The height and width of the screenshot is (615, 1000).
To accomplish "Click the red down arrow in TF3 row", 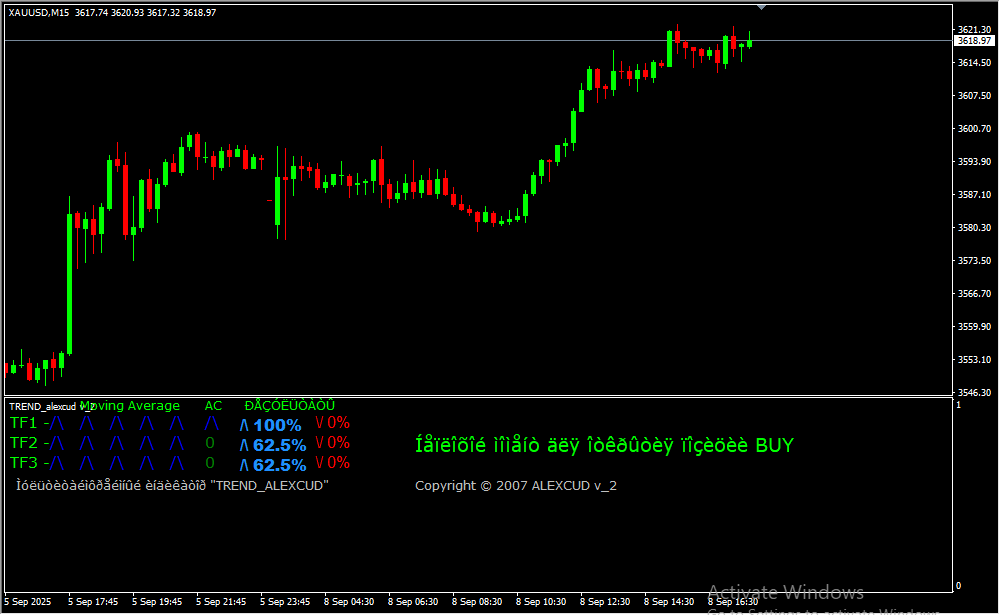I will coord(319,463).
